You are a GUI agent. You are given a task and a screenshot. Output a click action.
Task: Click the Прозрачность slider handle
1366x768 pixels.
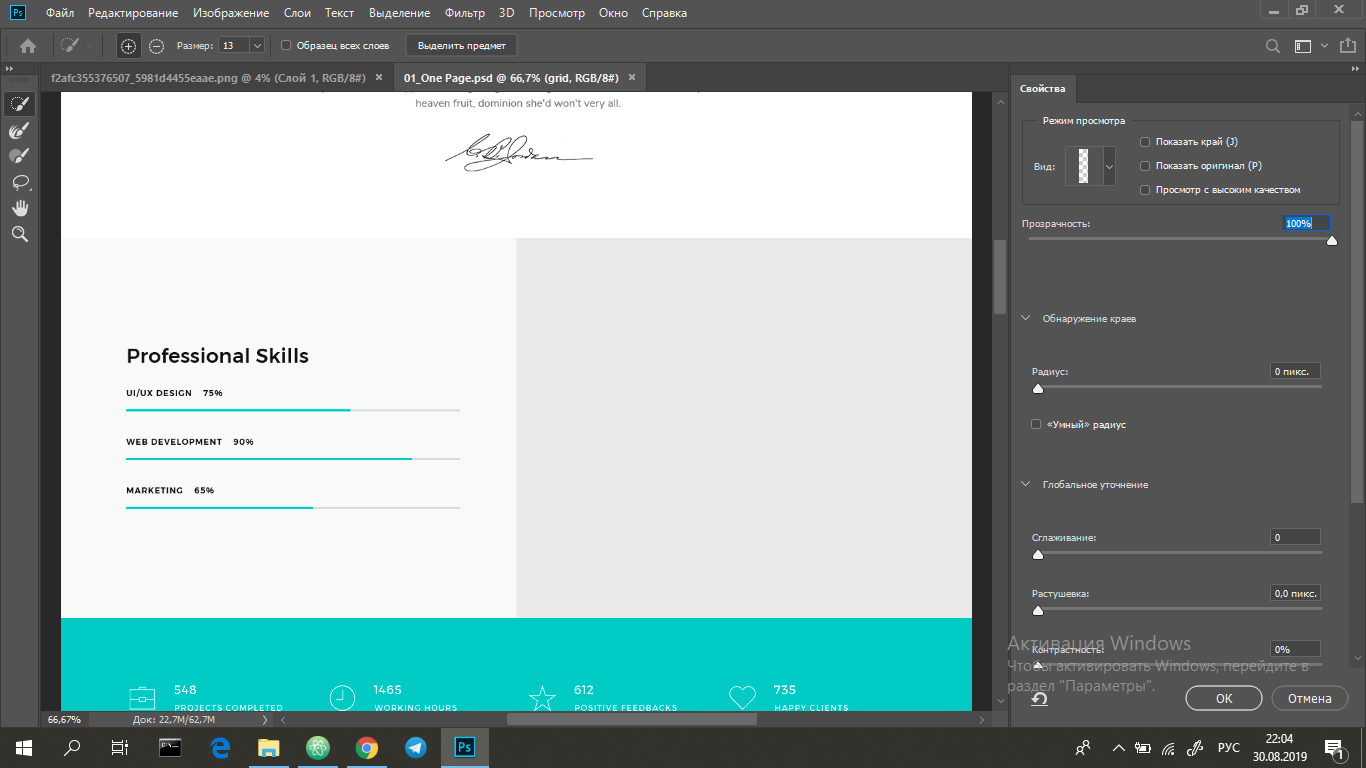1331,240
